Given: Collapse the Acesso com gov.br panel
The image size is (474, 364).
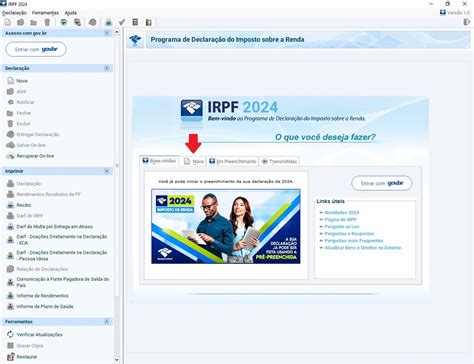Looking at the screenshot, I should pos(107,33).
